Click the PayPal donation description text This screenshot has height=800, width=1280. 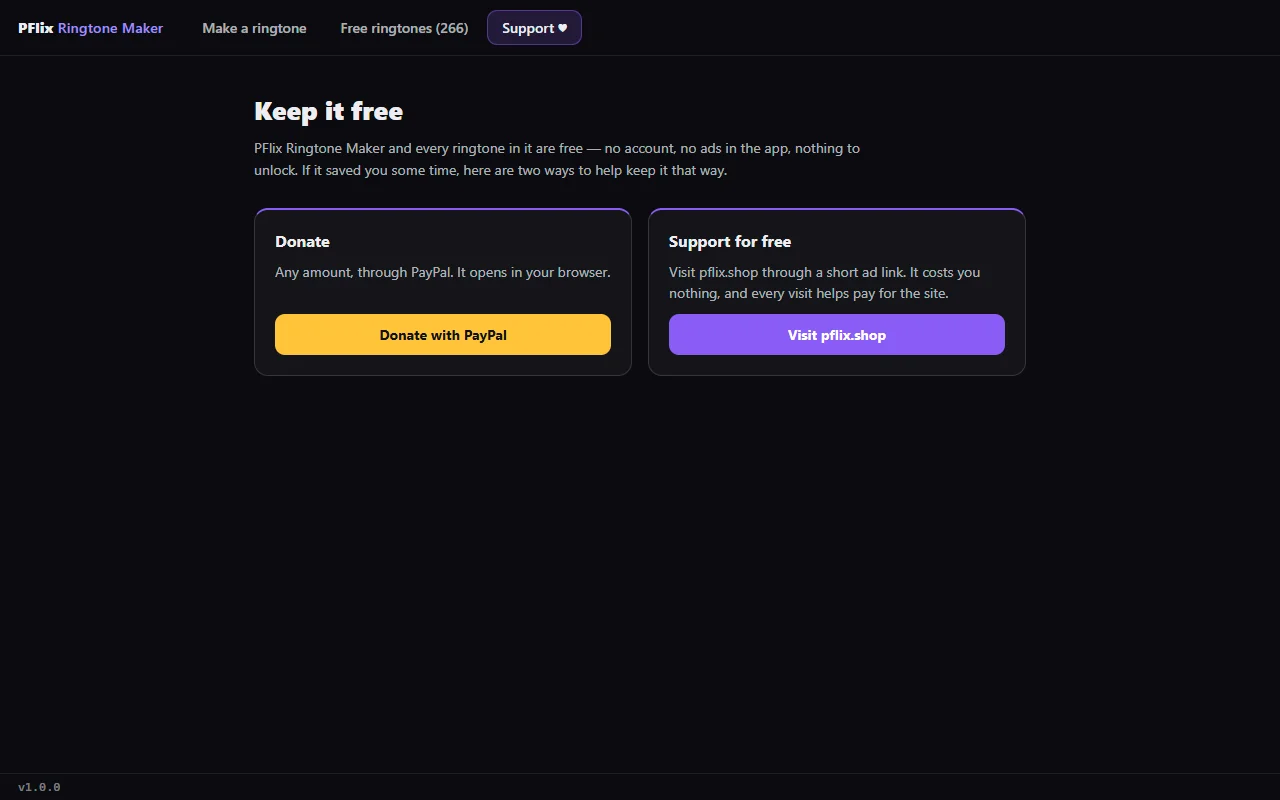(x=443, y=272)
